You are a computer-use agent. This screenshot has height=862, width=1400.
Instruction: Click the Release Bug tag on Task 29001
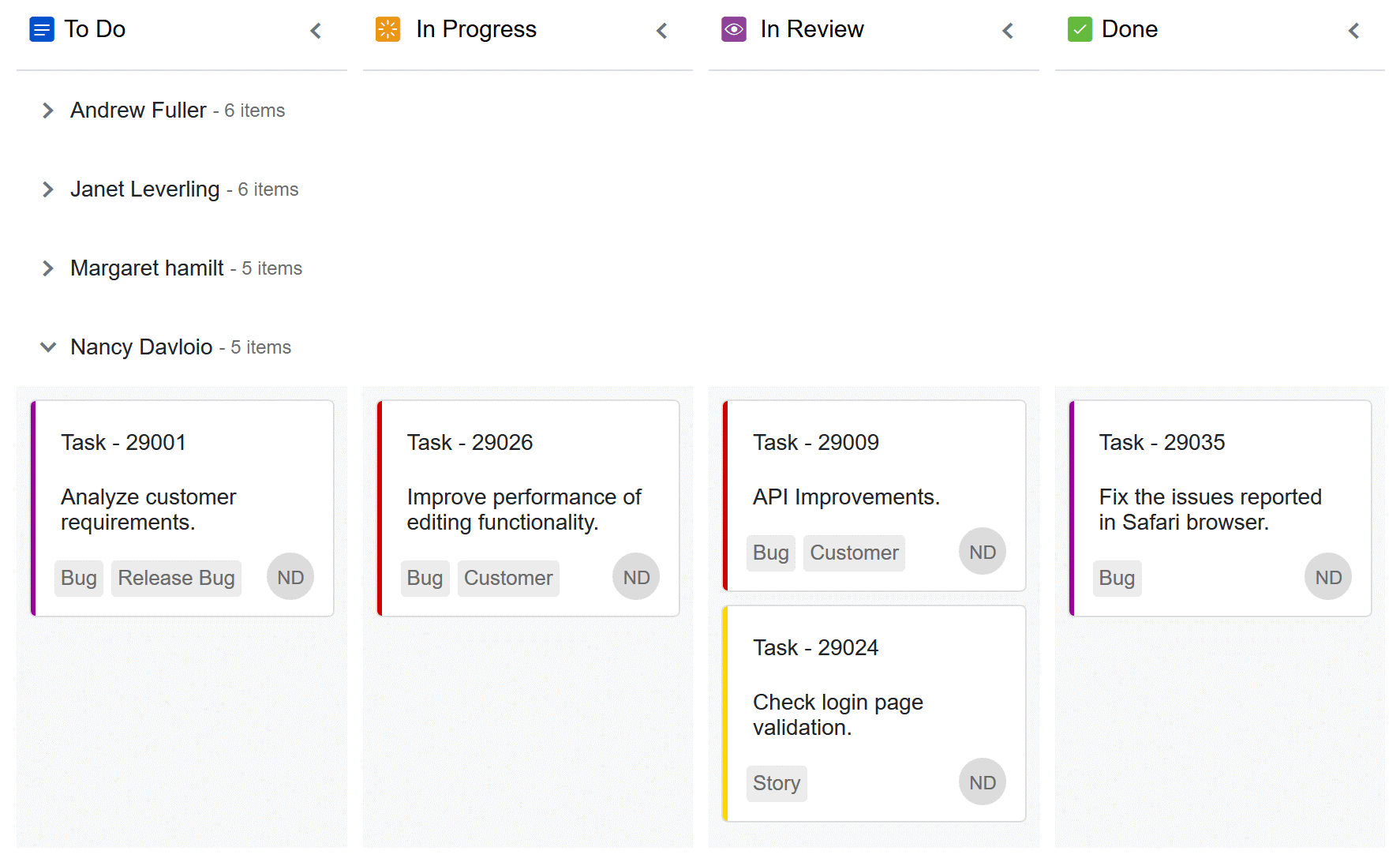(x=176, y=578)
